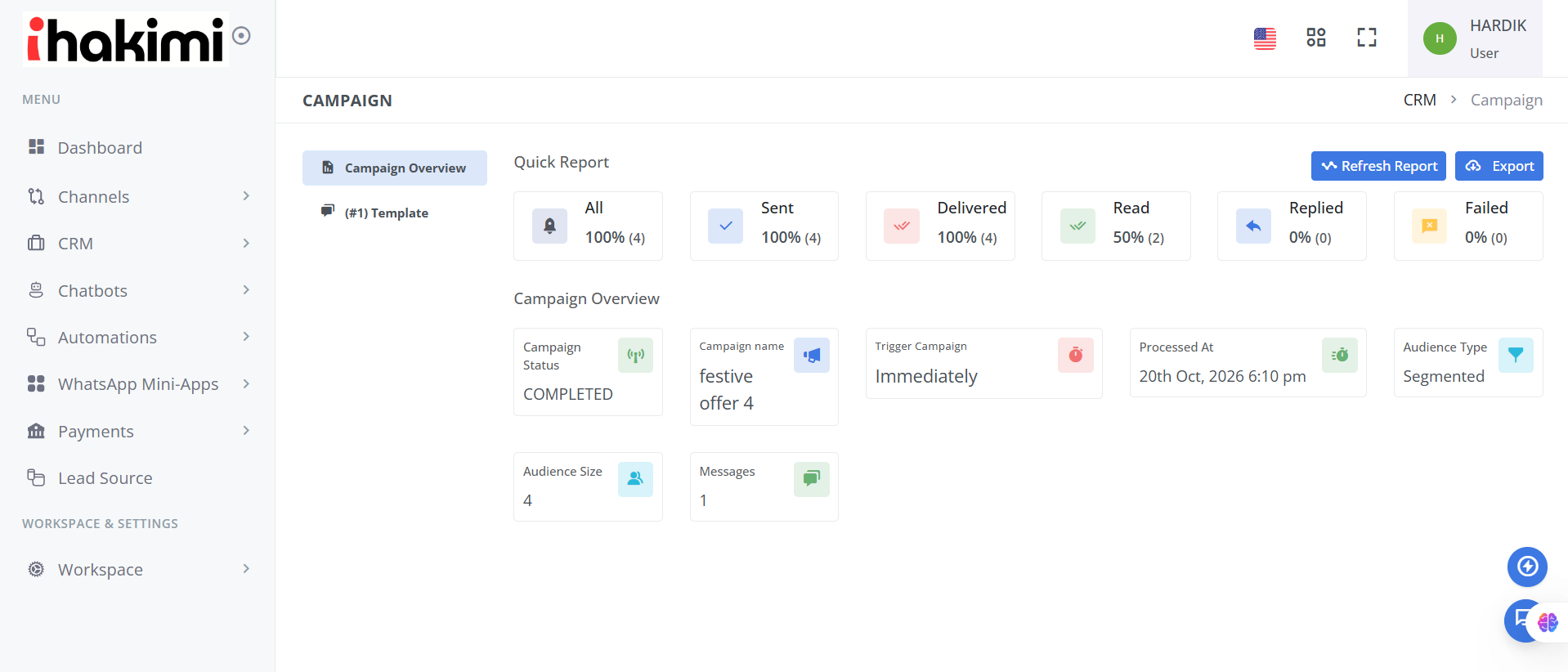Image resolution: width=1568 pixels, height=672 pixels.
Task: Click the Workspace gear icon
Action: pos(36,569)
